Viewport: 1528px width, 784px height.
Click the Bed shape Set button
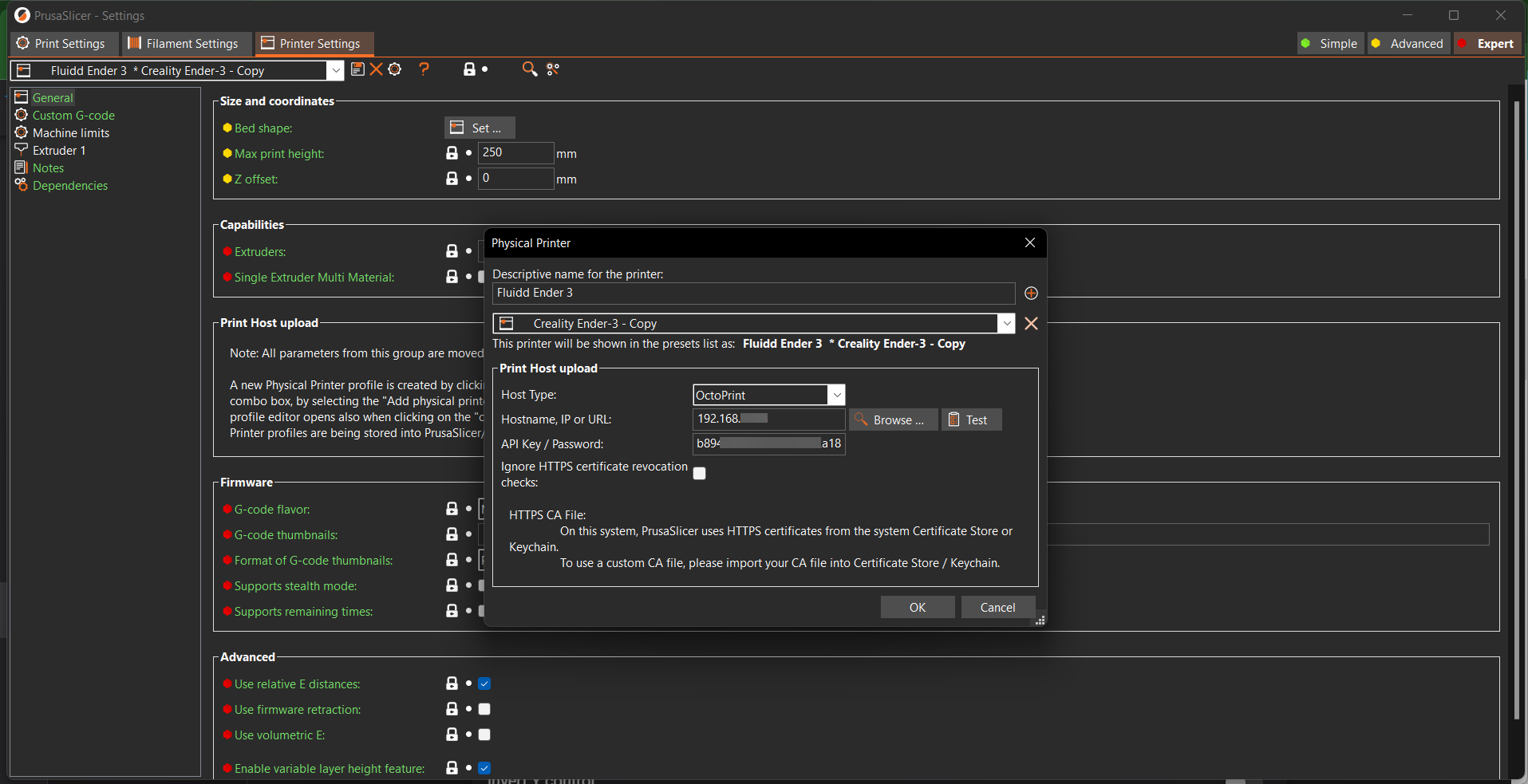coord(480,128)
